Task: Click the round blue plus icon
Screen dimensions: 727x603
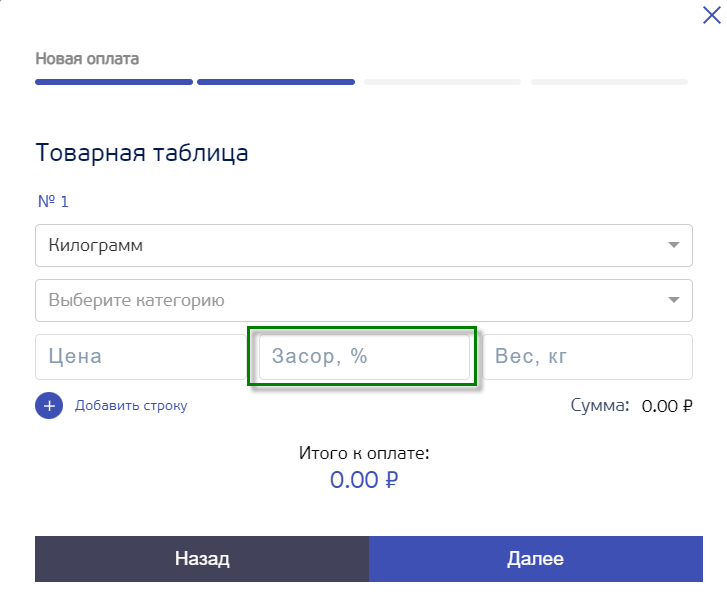Action: pyautogui.click(x=49, y=406)
